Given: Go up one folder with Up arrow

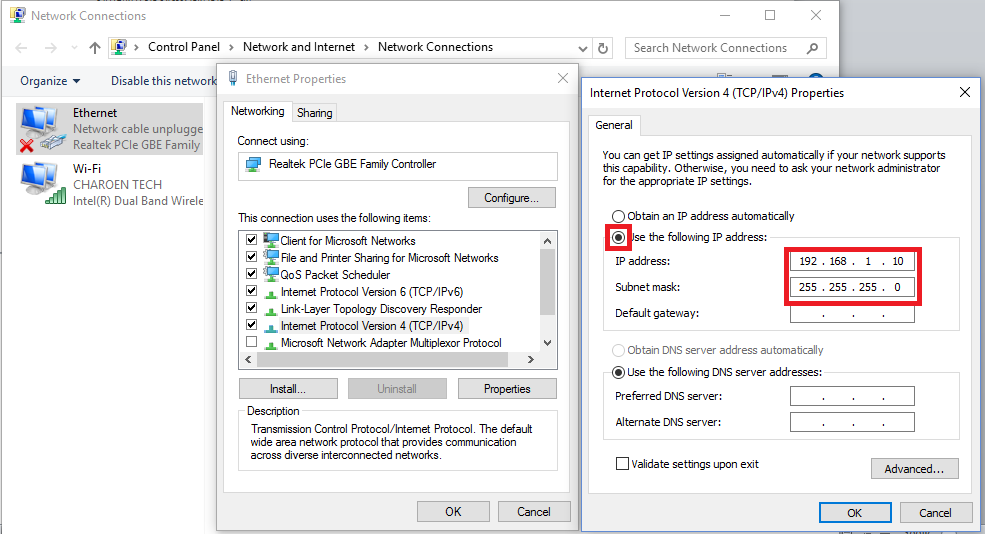Looking at the screenshot, I should pyautogui.click(x=94, y=48).
